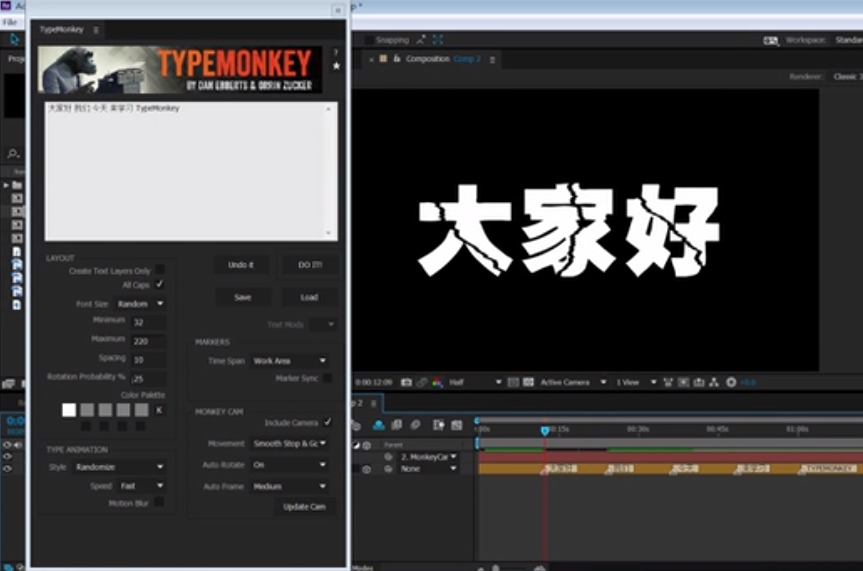Screen dimensions: 863x571
Task: Toggle pixel aspect ratio correction icon
Action: [668, 382]
